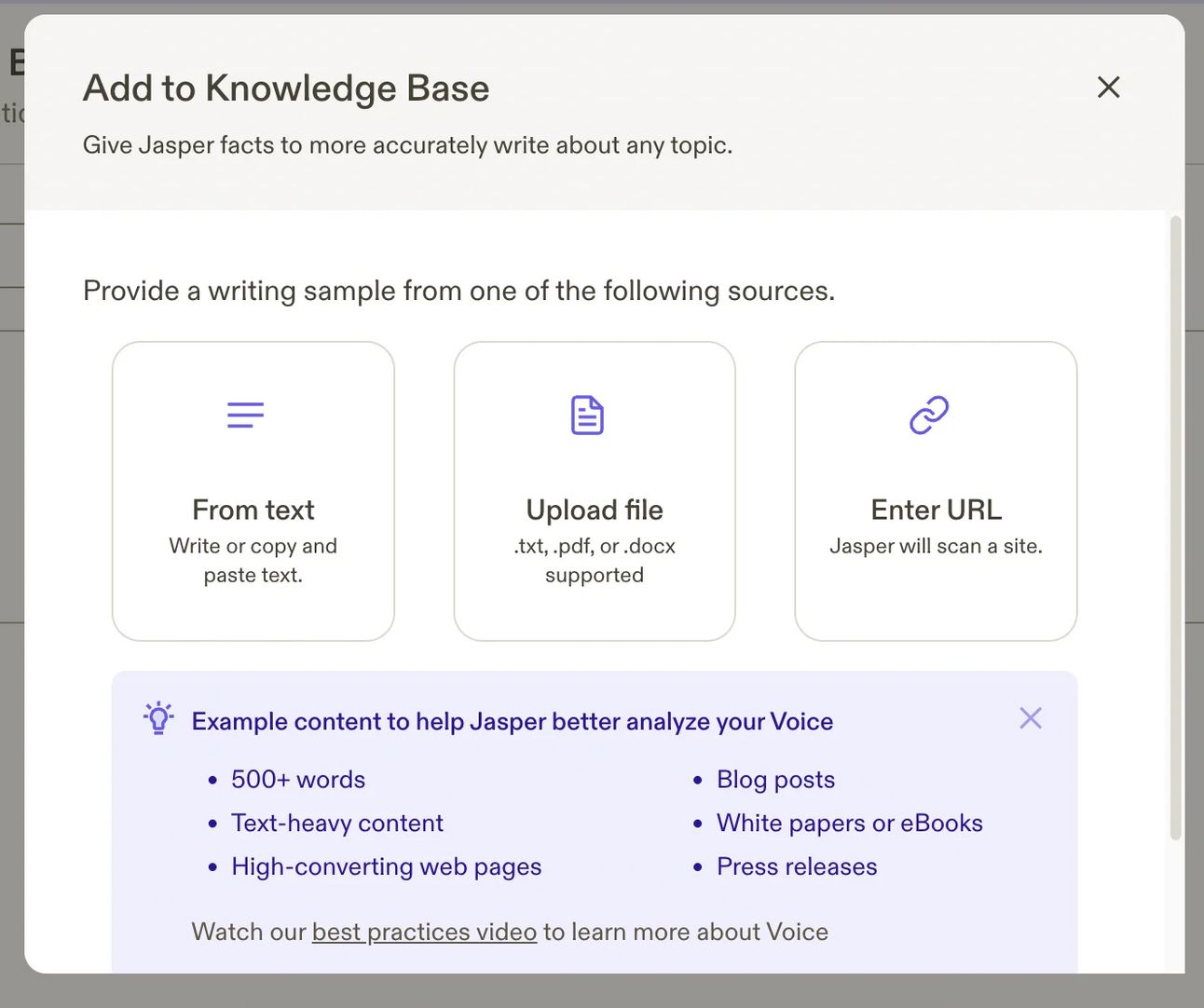Click the dialog's vertical scrollbar
The width and height of the screenshot is (1204, 1008).
click(x=1176, y=528)
